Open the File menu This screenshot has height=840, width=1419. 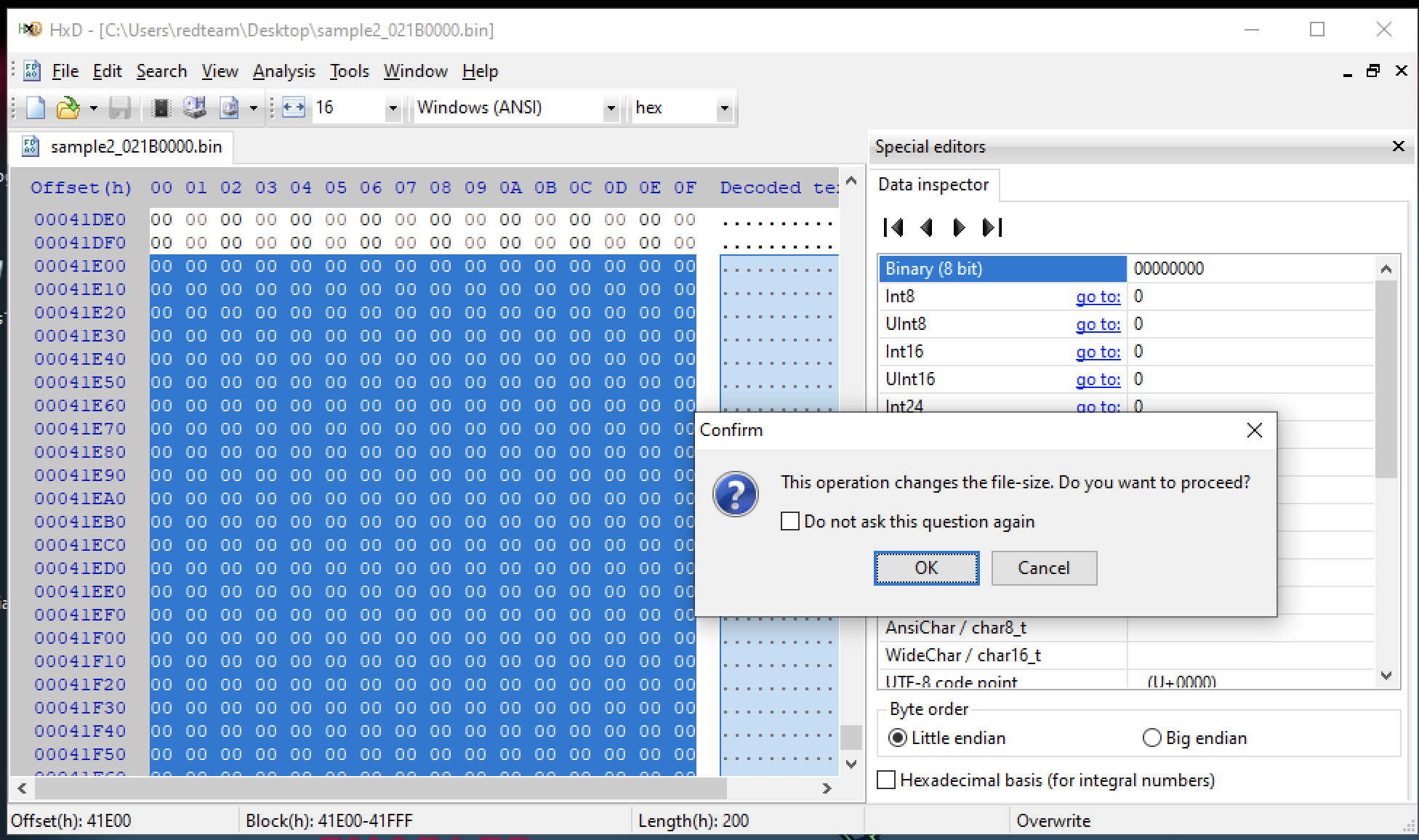coord(65,71)
